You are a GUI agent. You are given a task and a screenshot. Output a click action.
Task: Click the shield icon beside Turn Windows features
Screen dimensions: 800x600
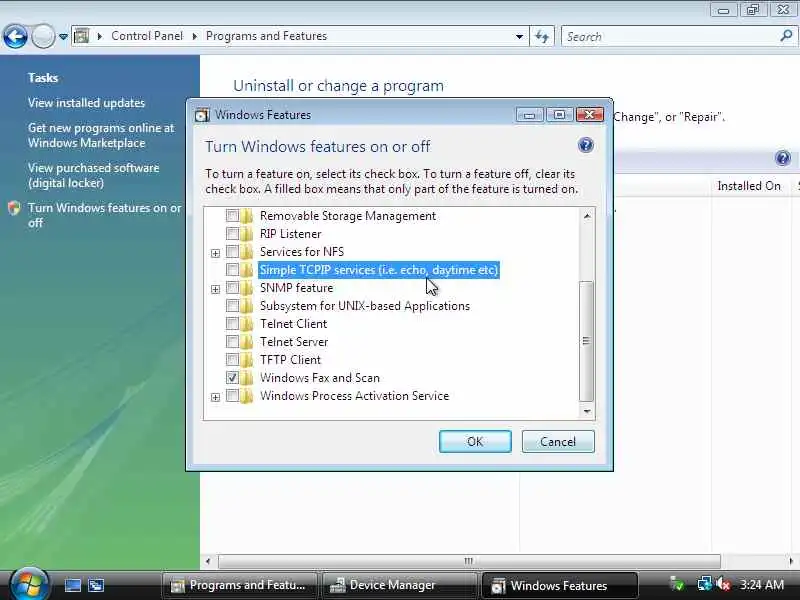14,208
